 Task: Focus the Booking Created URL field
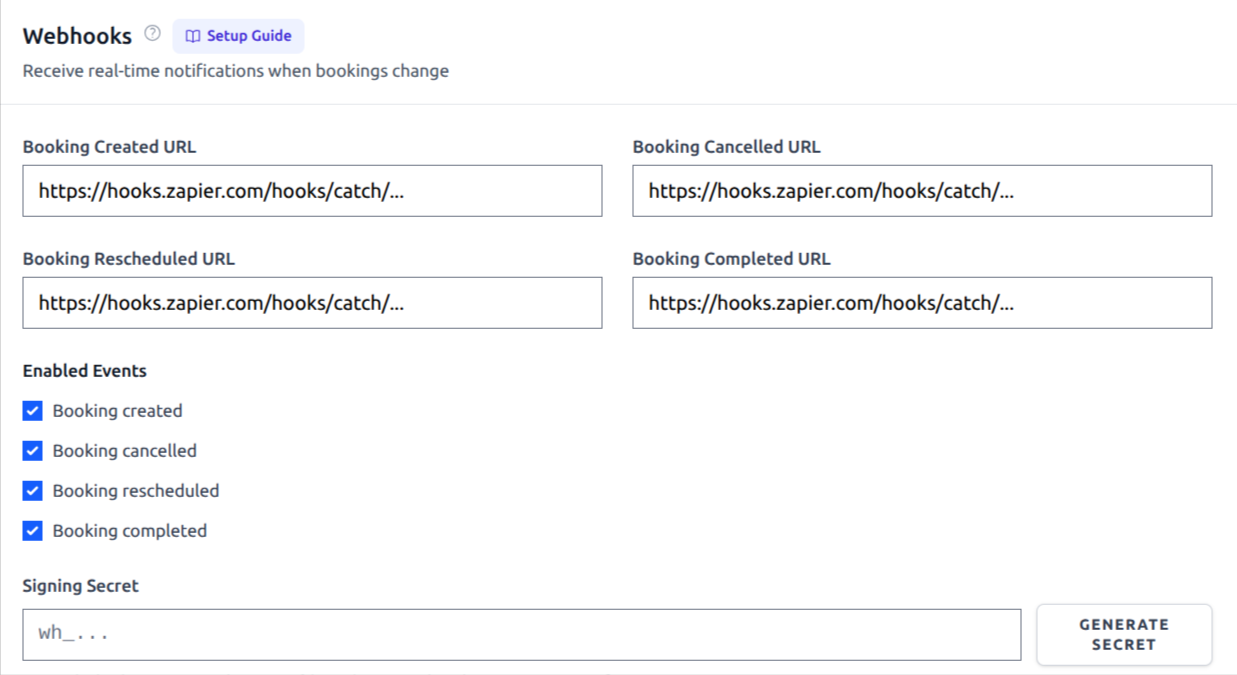(x=312, y=191)
